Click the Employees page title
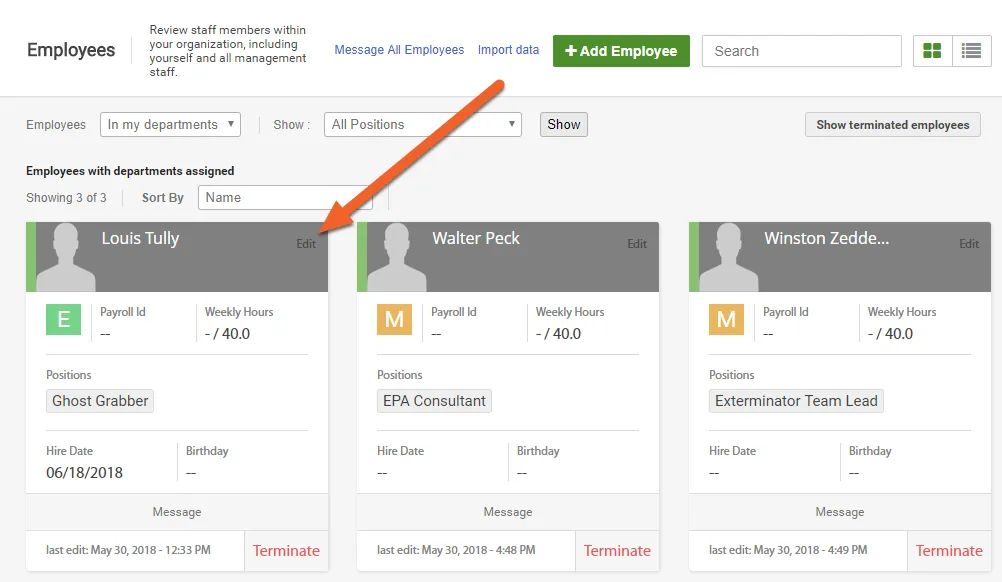This screenshot has width=1002, height=582. tap(71, 50)
